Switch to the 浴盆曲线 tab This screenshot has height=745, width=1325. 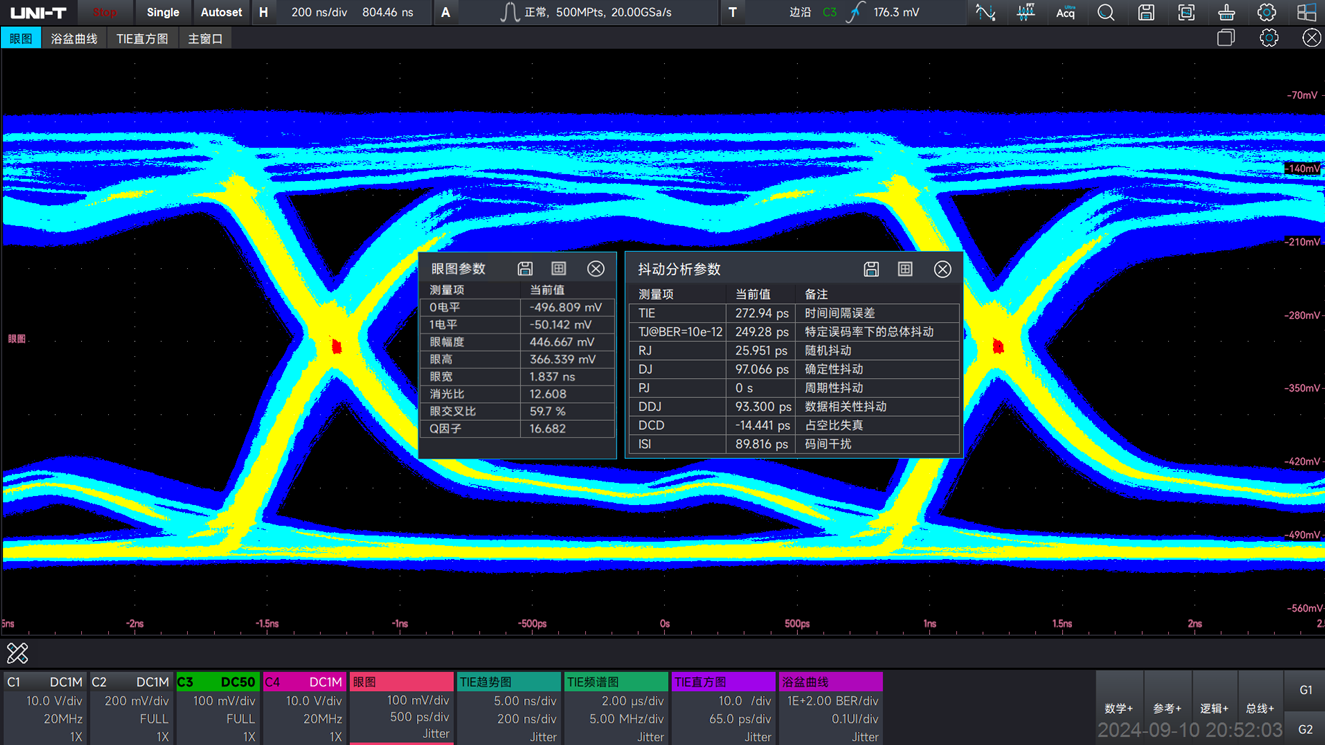[x=74, y=39]
